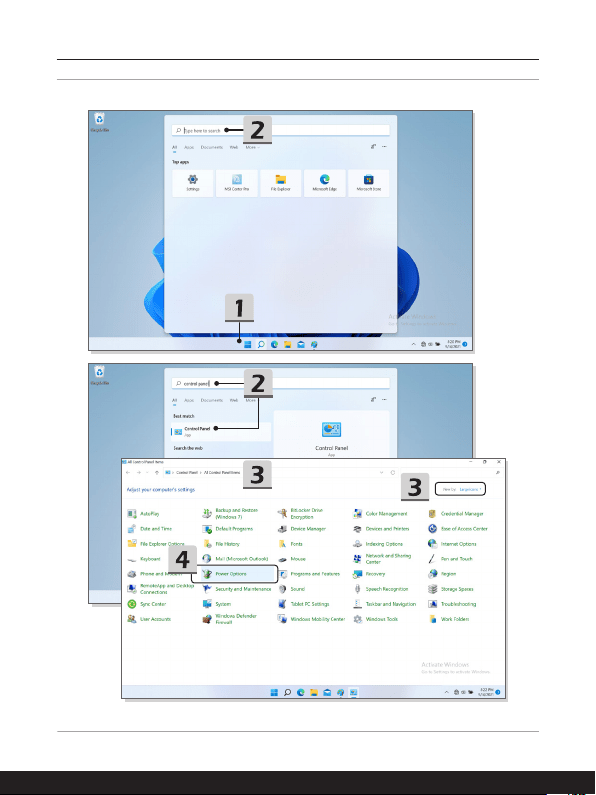596x795 pixels.
Task: Select the Apps search filter tab
Action: 189,147
